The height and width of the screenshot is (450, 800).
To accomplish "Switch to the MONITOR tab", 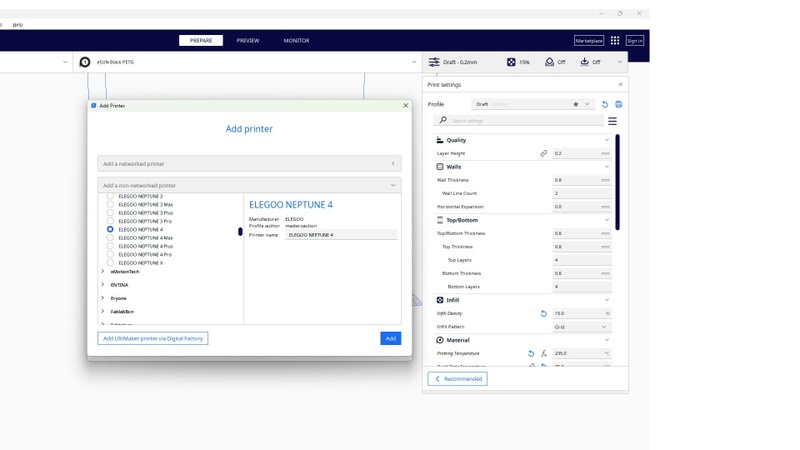I will [296, 40].
